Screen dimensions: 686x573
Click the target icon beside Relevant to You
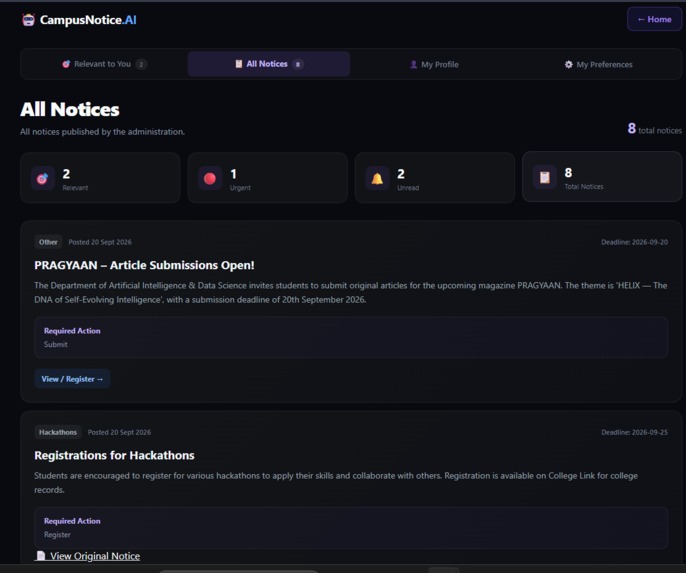click(66, 64)
